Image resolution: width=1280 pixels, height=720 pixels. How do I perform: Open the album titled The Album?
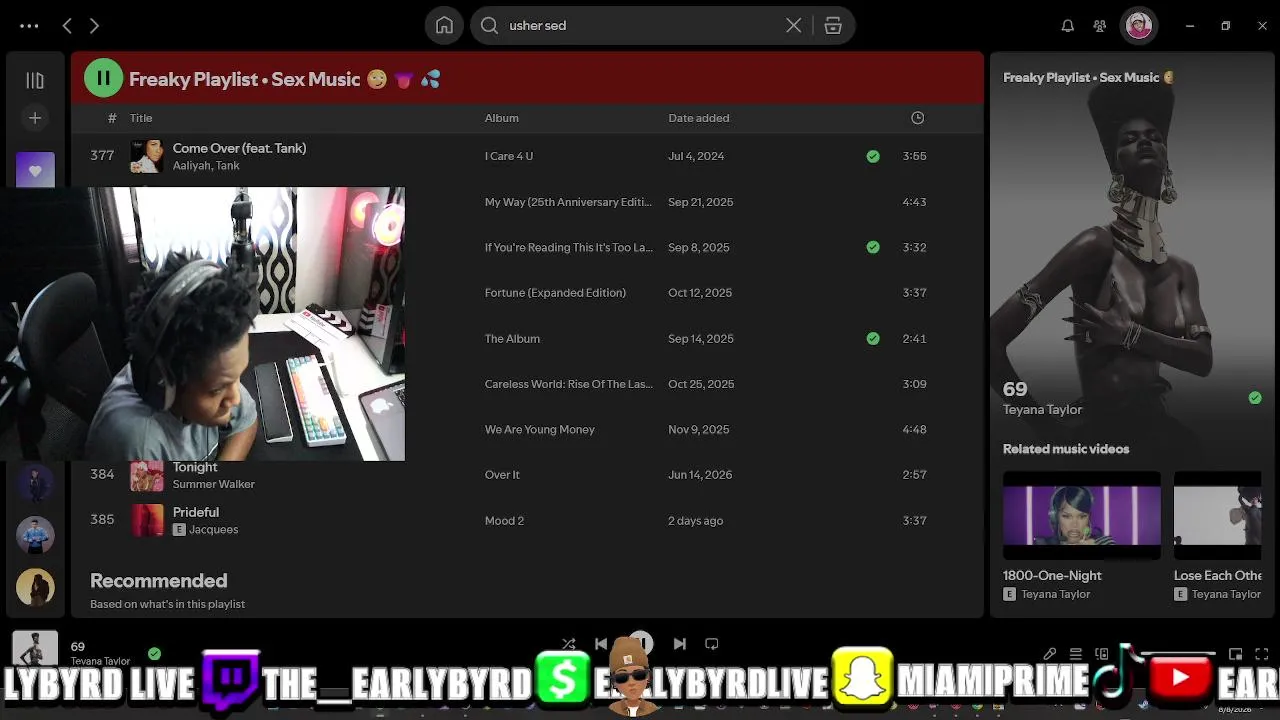coord(512,338)
